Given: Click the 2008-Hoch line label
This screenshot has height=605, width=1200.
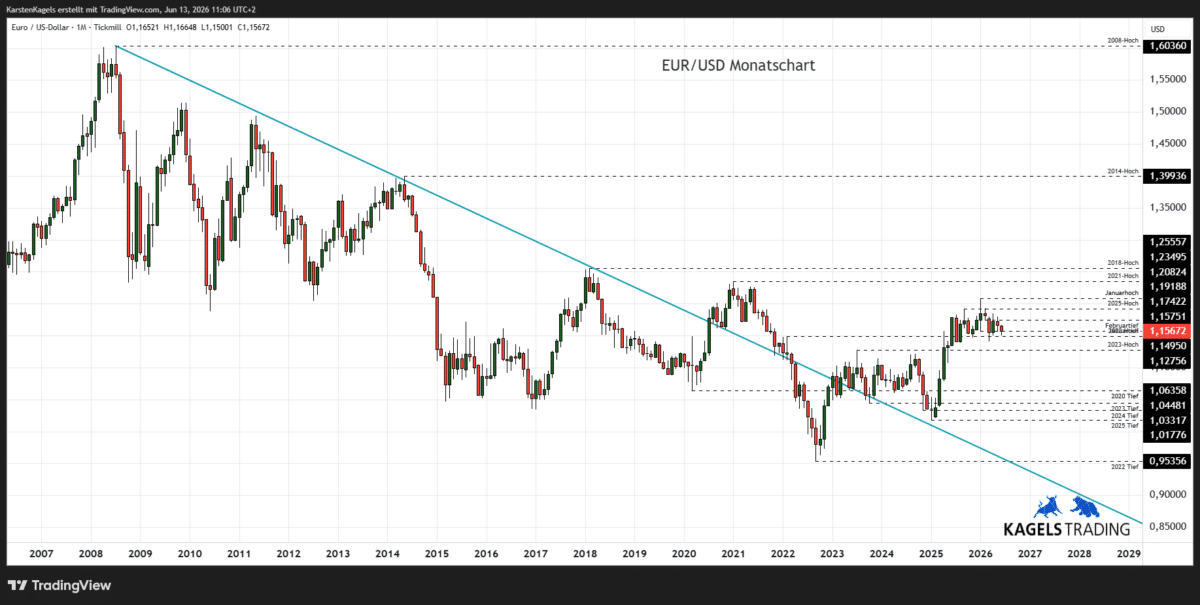Looking at the screenshot, I should coord(1123,41).
